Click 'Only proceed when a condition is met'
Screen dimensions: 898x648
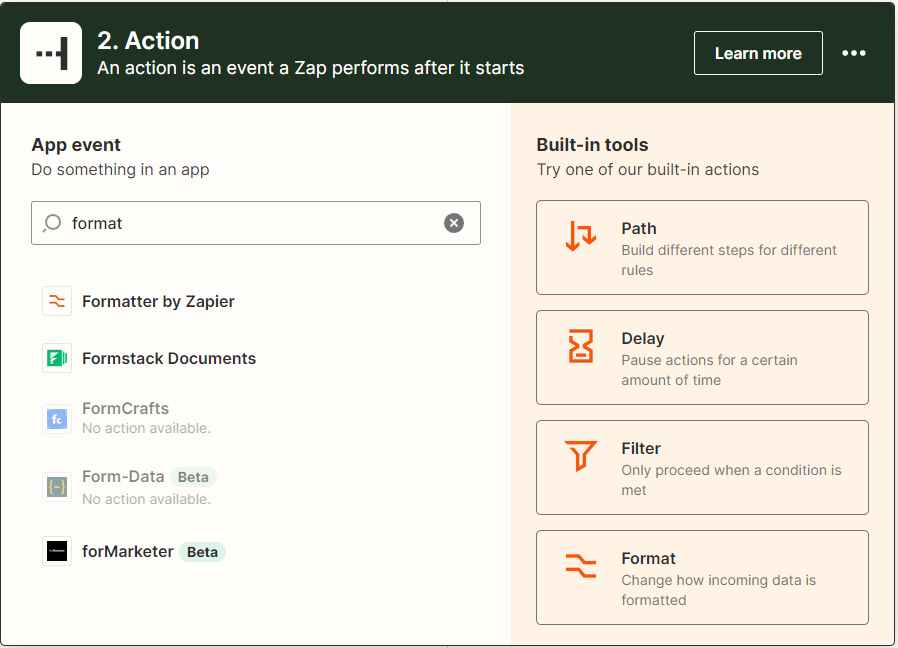click(731, 480)
